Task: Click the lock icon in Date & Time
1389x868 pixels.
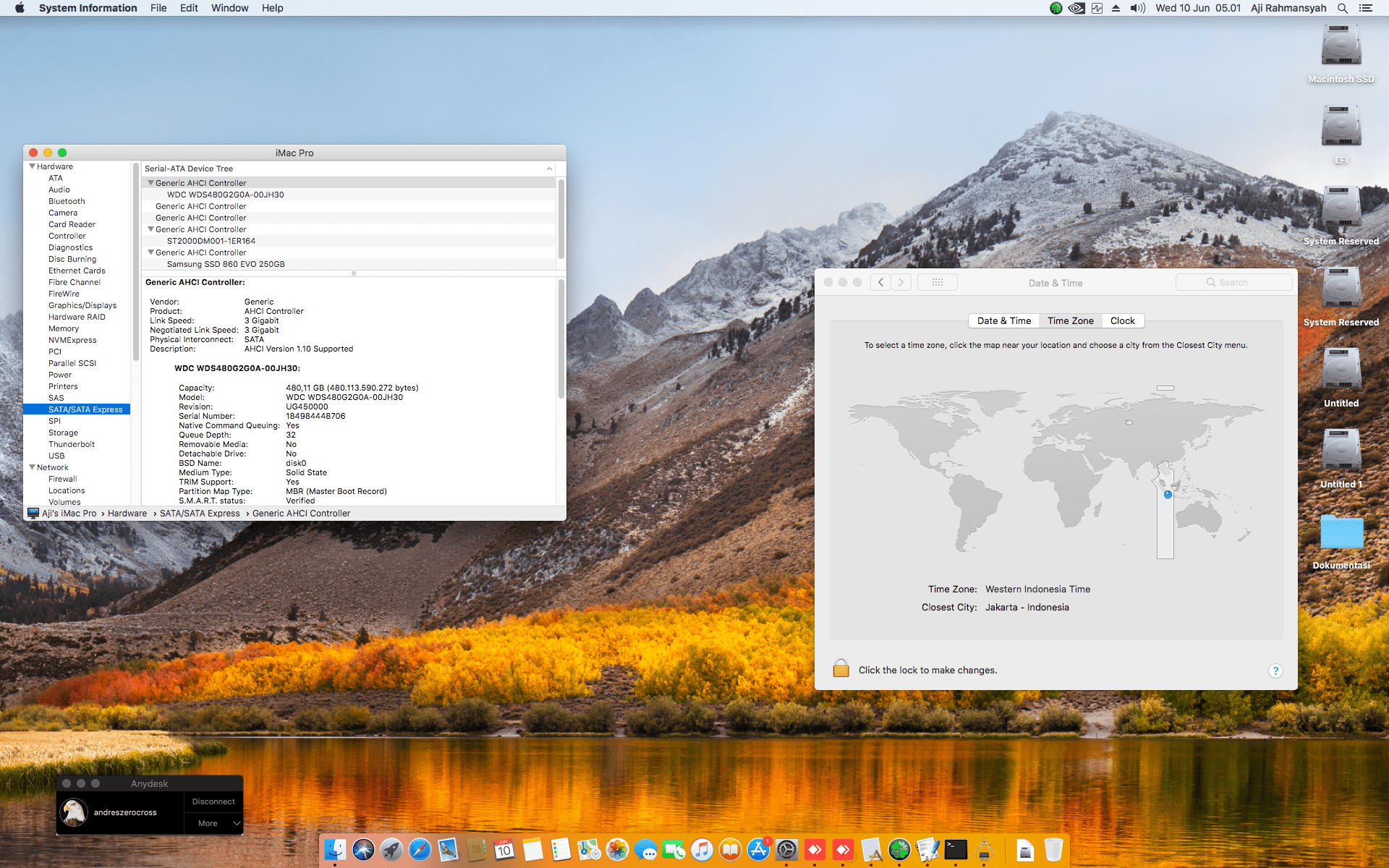Action: point(841,668)
